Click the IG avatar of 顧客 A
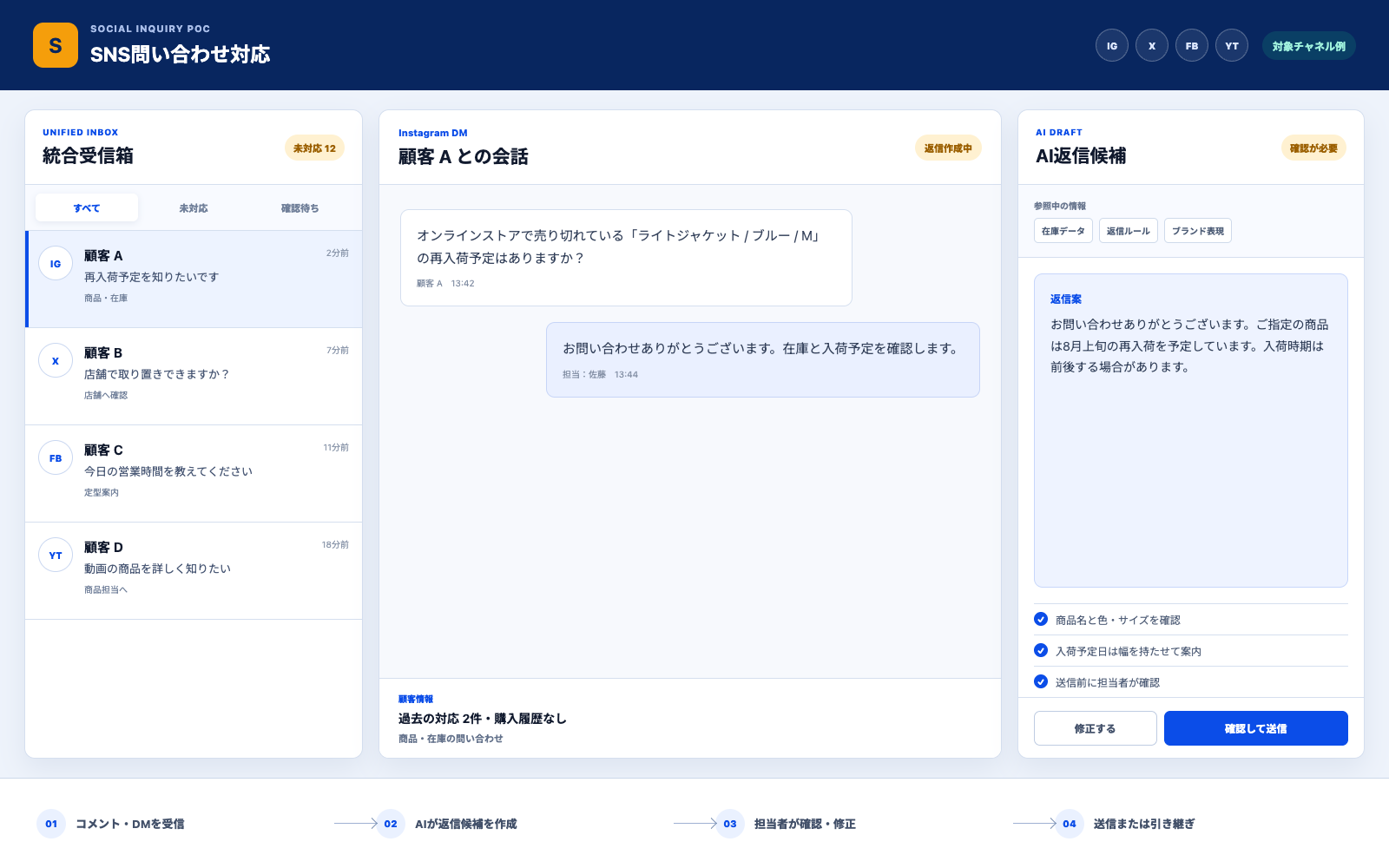This screenshot has width=1389, height=868. (x=56, y=264)
